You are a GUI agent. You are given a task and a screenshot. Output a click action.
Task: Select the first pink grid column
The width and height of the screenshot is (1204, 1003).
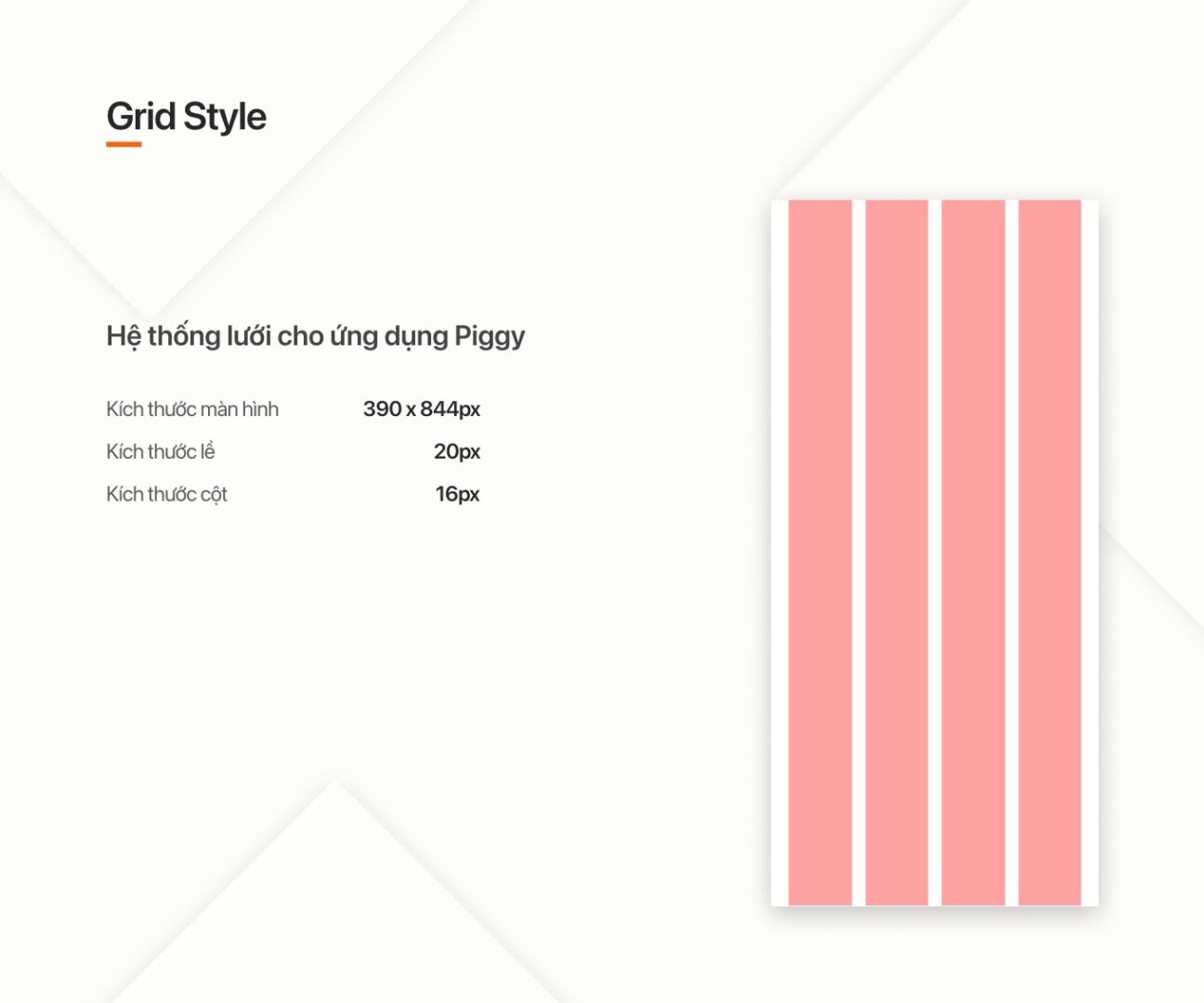click(x=820, y=553)
